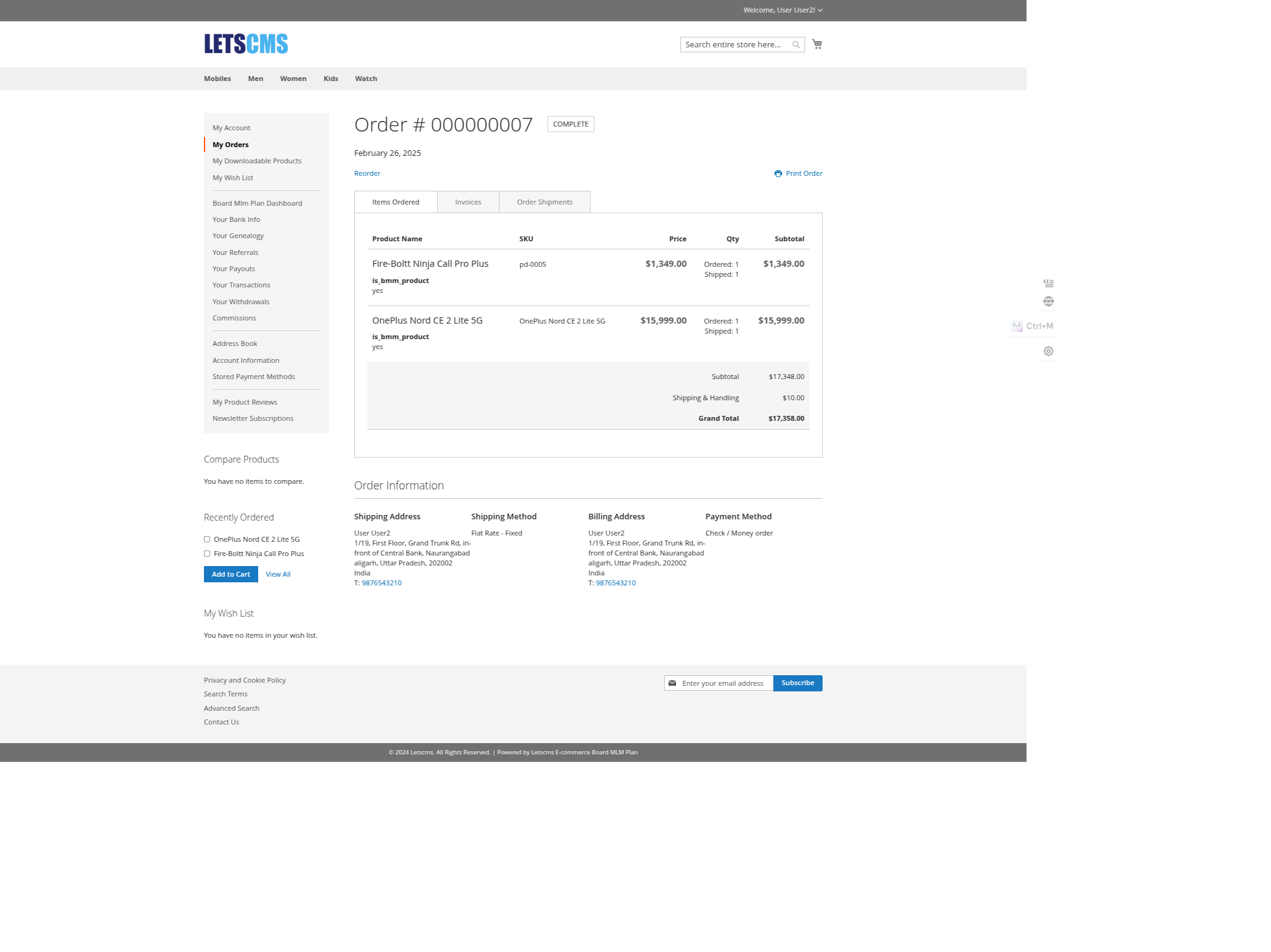Viewport: 1271px width, 952px height.
Task: Click the email envelope icon in the newsletter field
Action: point(672,683)
